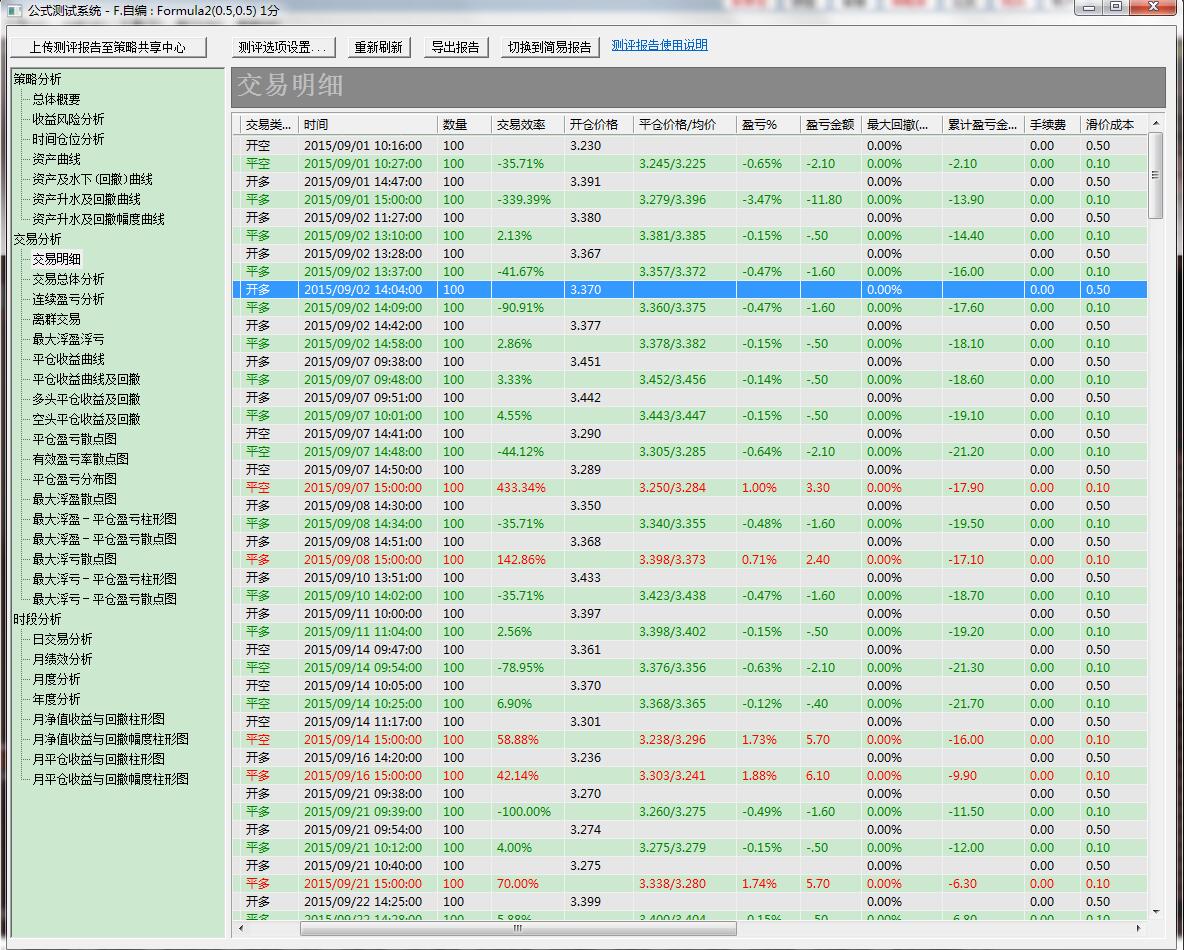Select 总体概要 in the sidebar tree
The width and height of the screenshot is (1184, 950).
(x=56, y=99)
